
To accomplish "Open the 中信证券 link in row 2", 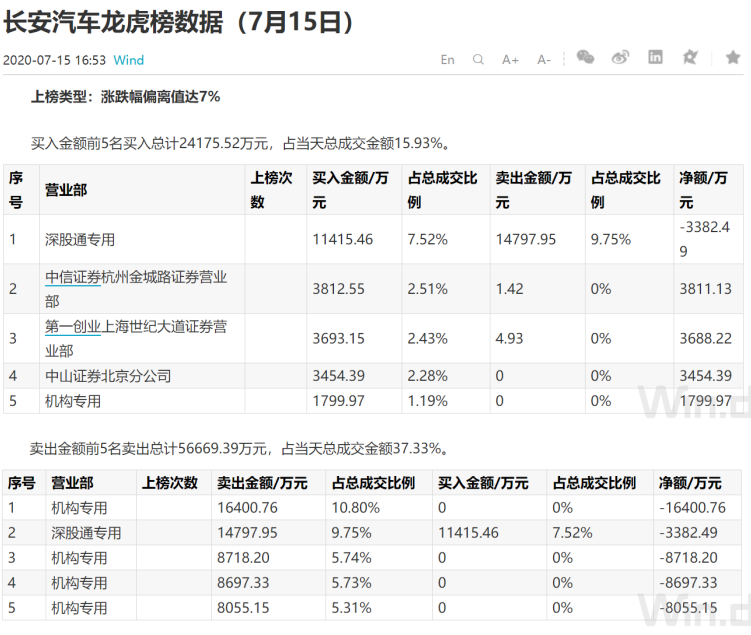I will [73, 277].
